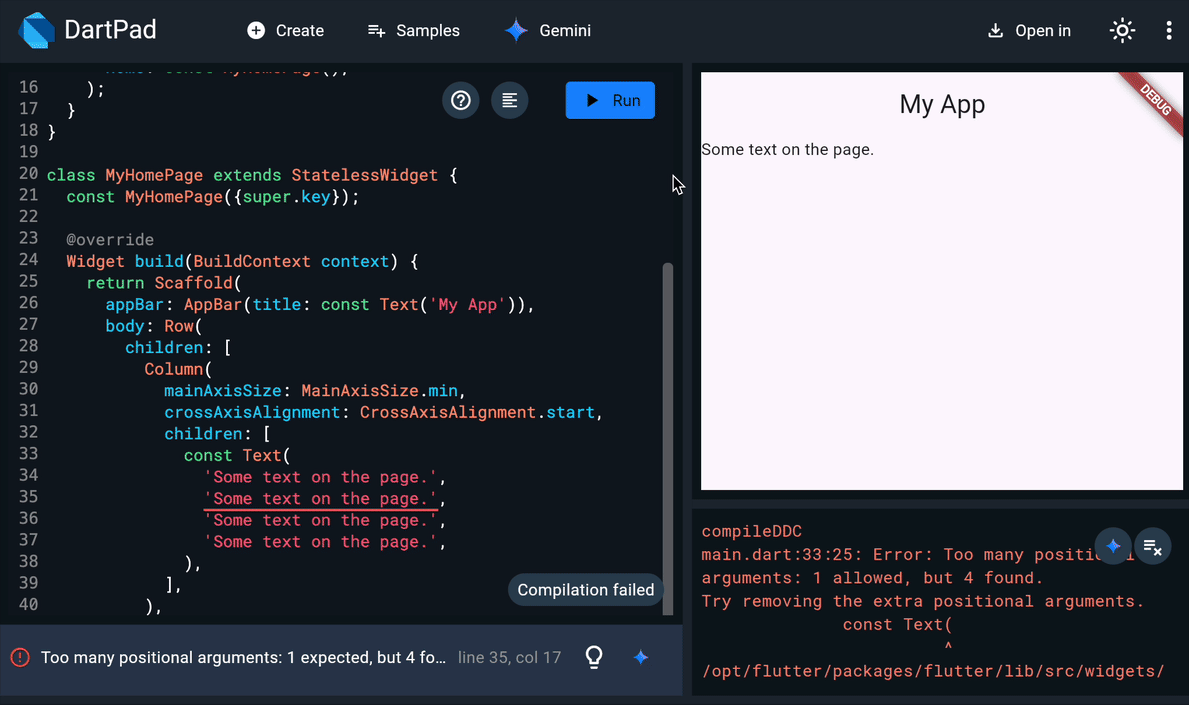This screenshot has width=1189, height=705.
Task: Click the Gemini sparkle in the error bar
Action: (641, 658)
